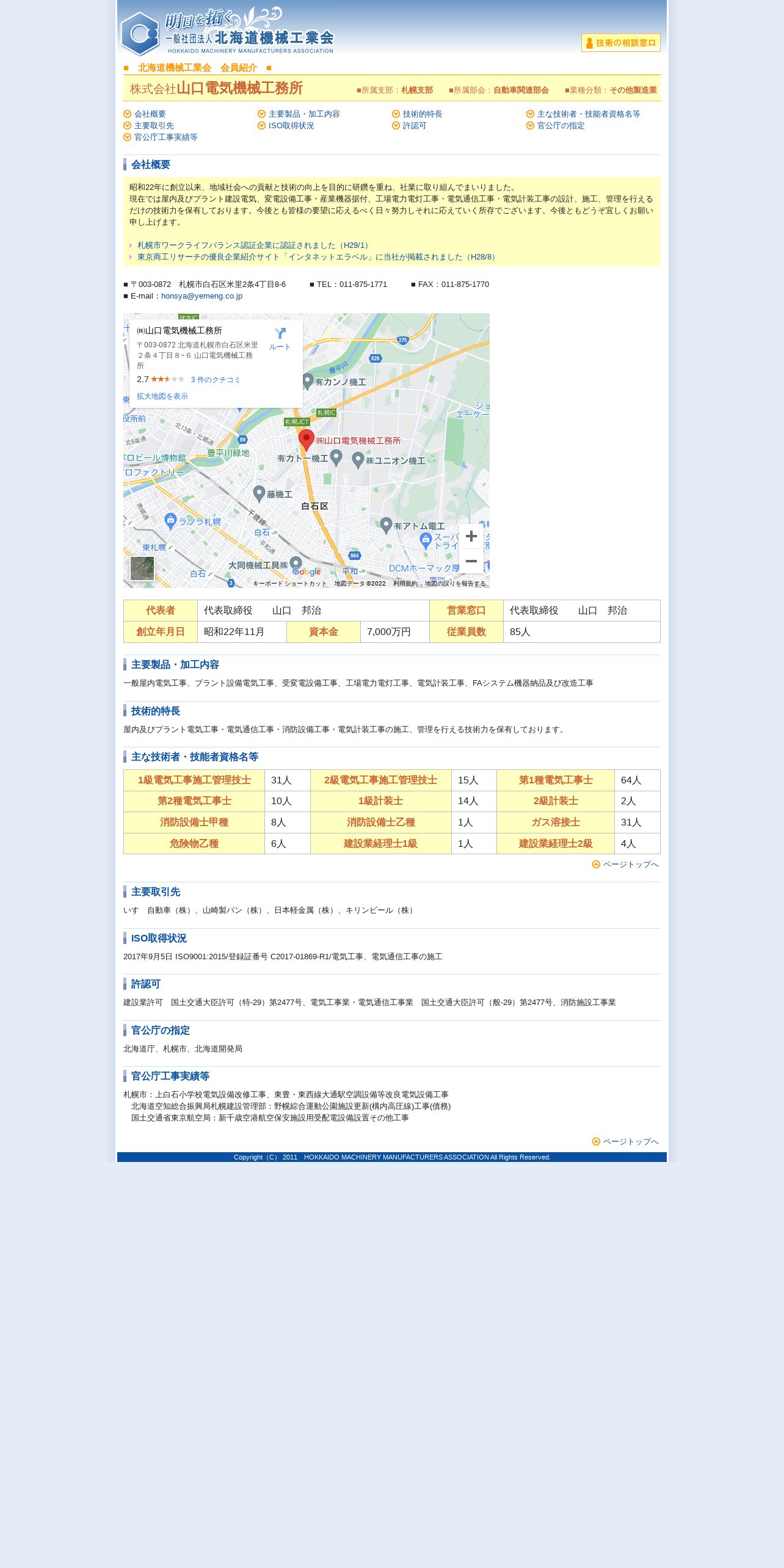
Task: Click the 札幌JCT label on map
Action: [x=297, y=422]
